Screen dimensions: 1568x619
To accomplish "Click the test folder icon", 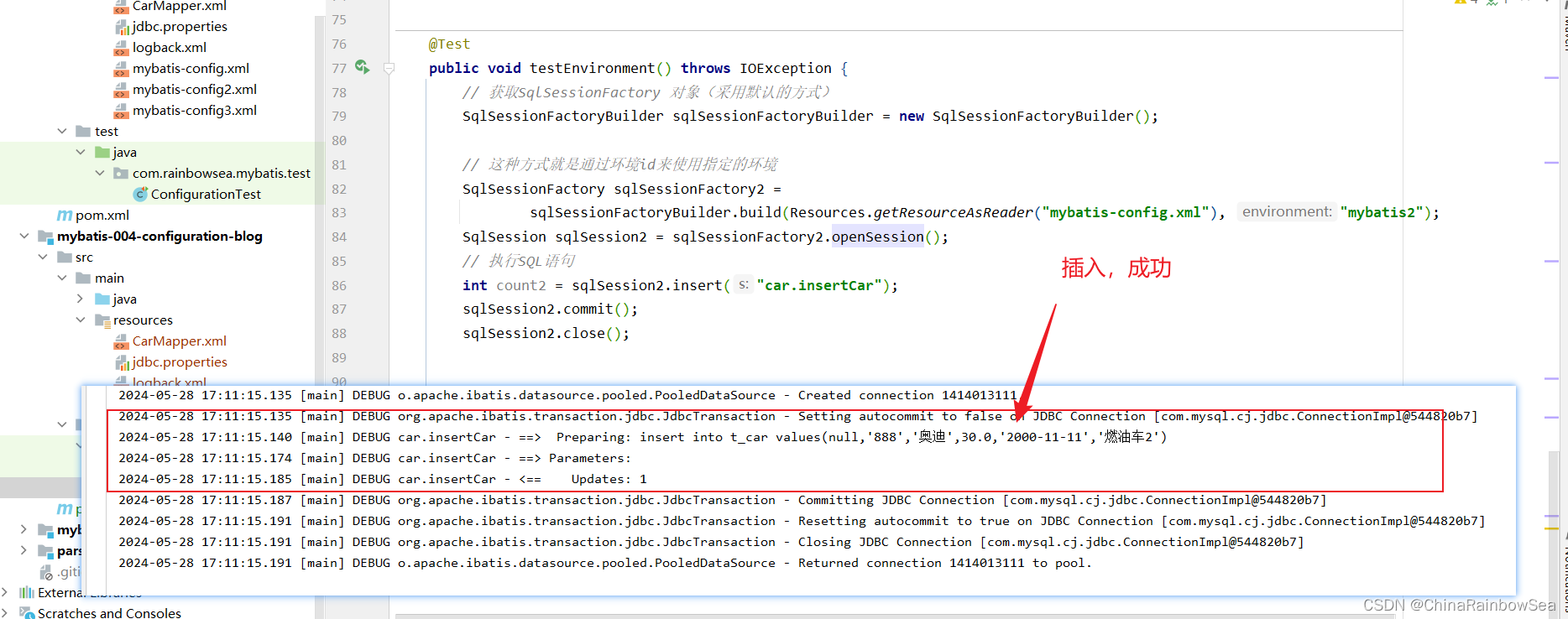I will click(x=83, y=132).
